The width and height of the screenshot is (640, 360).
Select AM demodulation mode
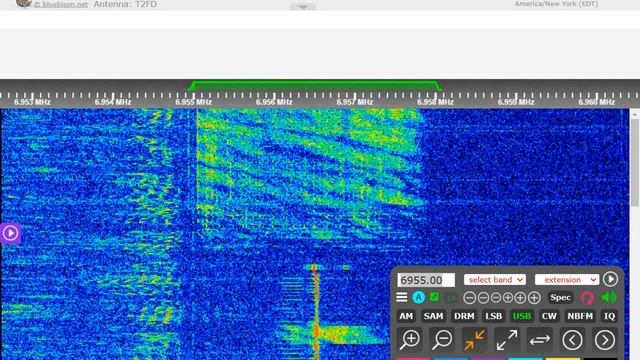406,316
